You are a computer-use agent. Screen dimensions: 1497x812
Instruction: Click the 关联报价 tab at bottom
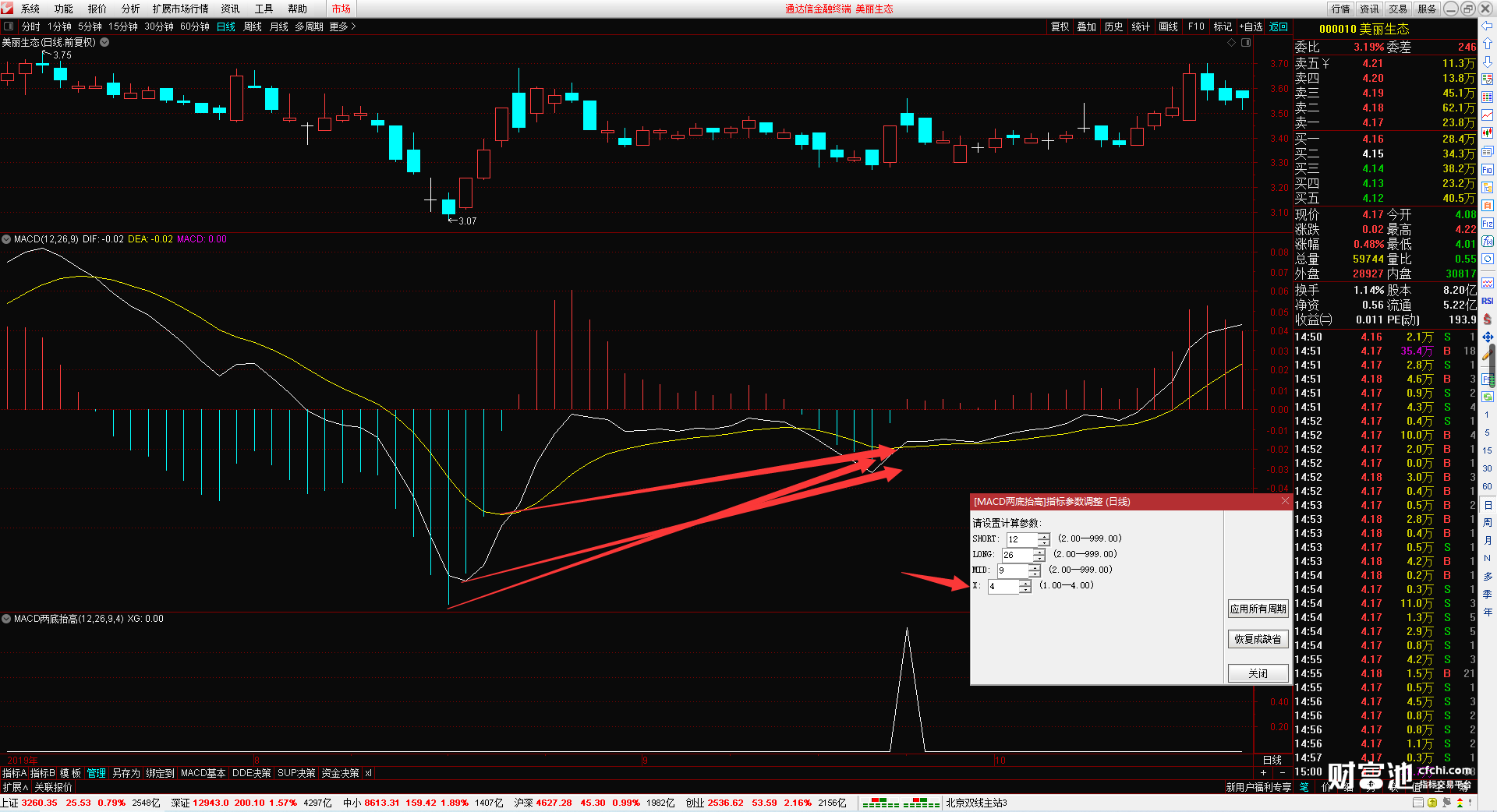[53, 787]
